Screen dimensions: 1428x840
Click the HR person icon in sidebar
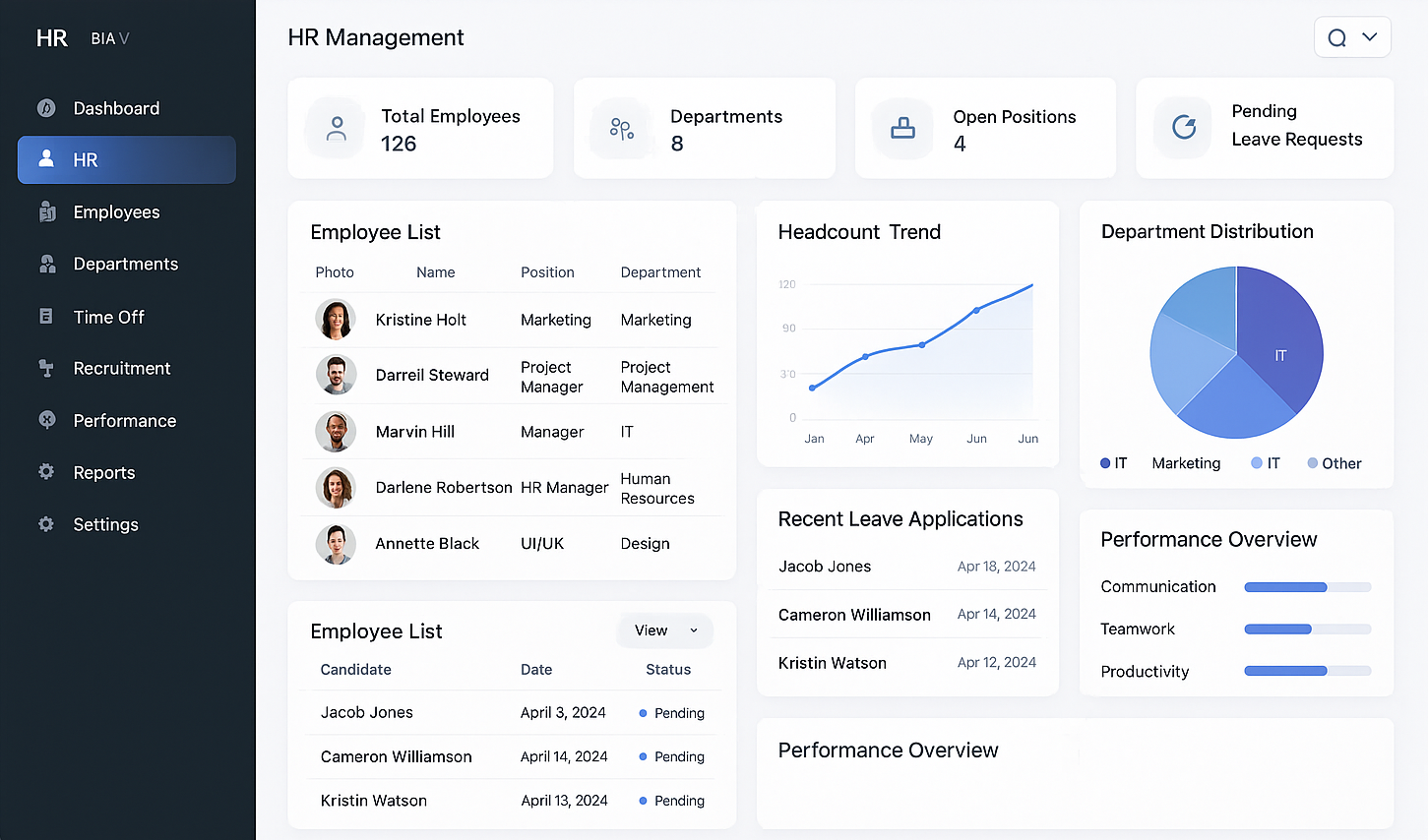pyautogui.click(x=46, y=158)
